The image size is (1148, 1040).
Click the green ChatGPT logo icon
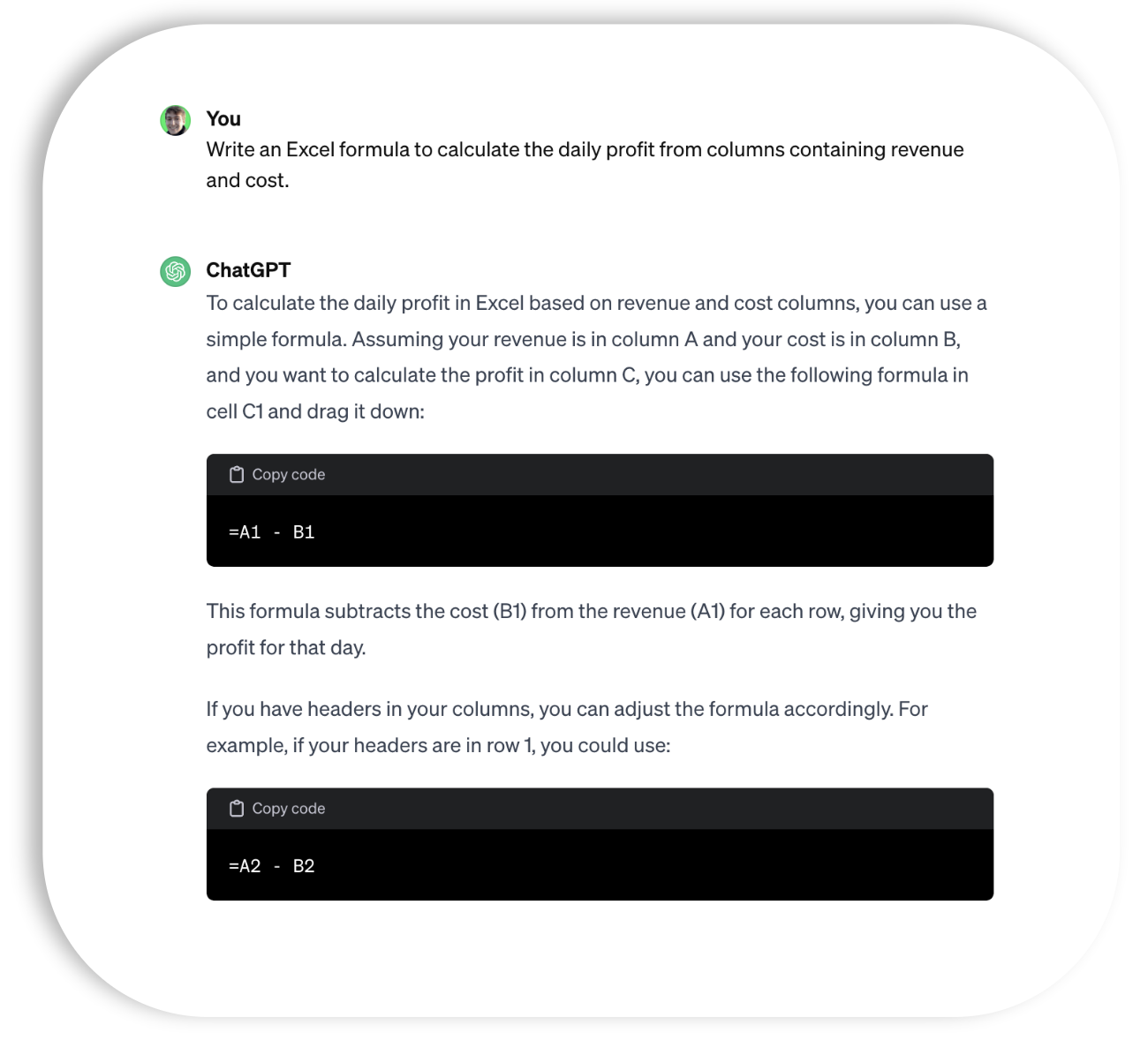175,272
